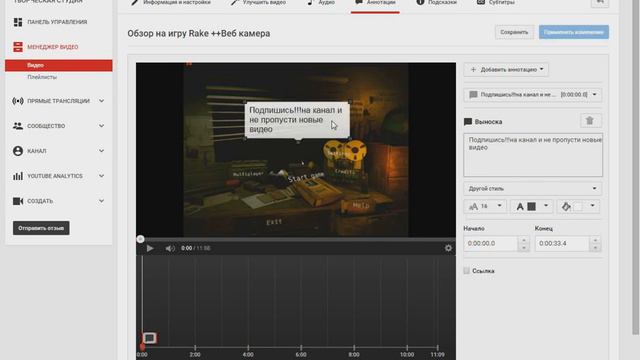Increase the Конец time with up arrow
The width and height of the screenshot is (640, 360).
coord(595,240)
